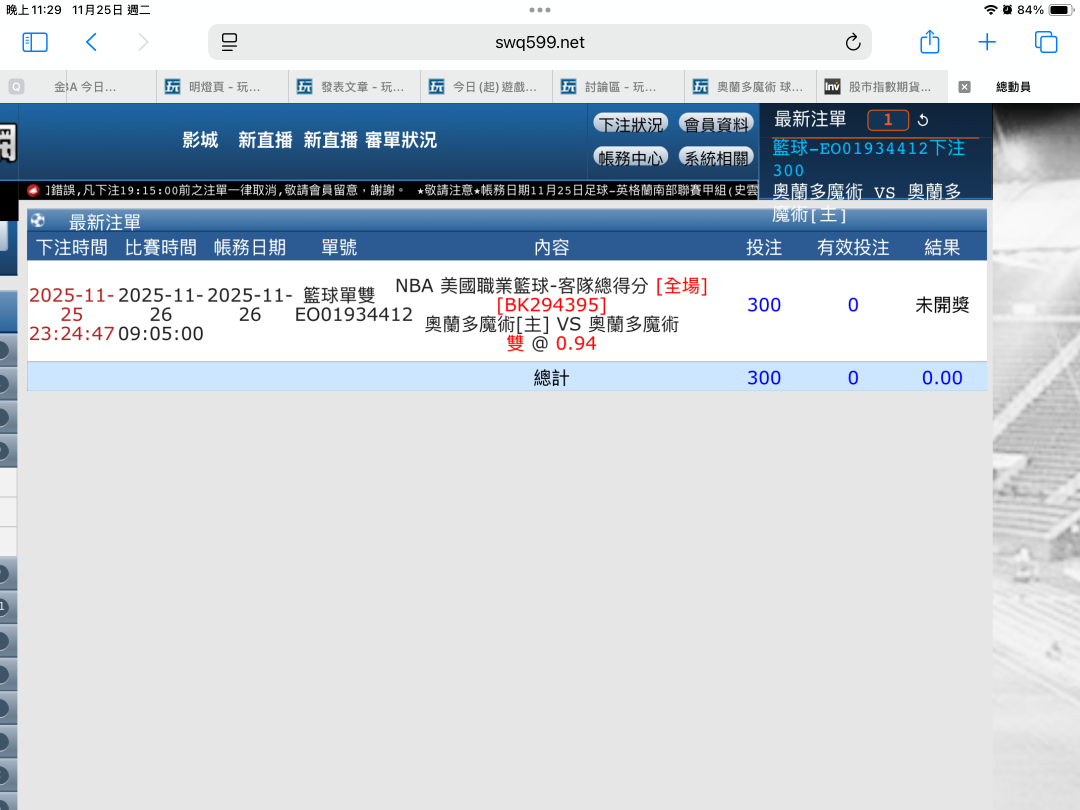
Task: Open the 審單狀況 menu item
Action: [x=400, y=140]
